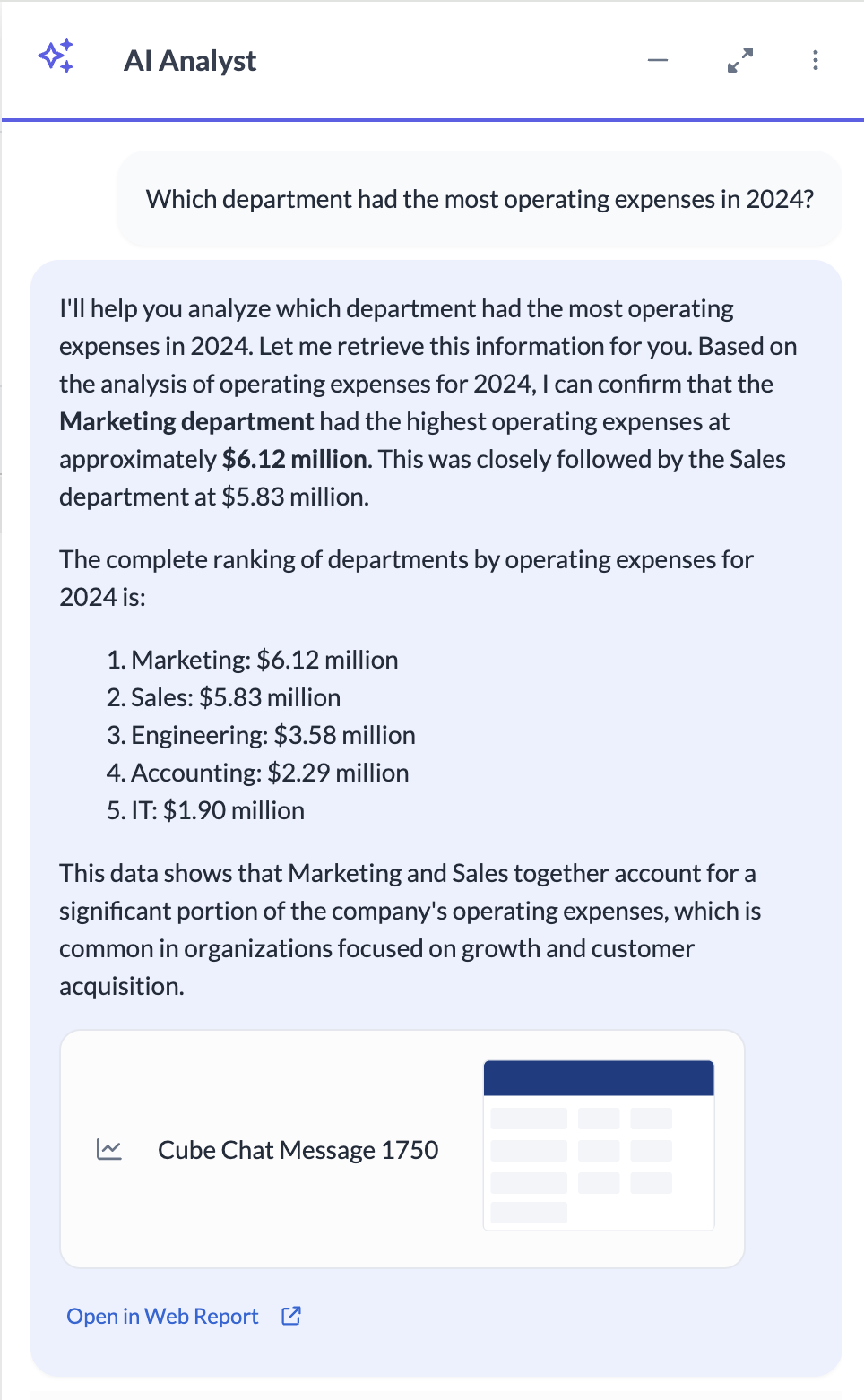Viewport: 864px width, 1400px height.
Task: Open the three-dot more options menu
Action: (815, 60)
